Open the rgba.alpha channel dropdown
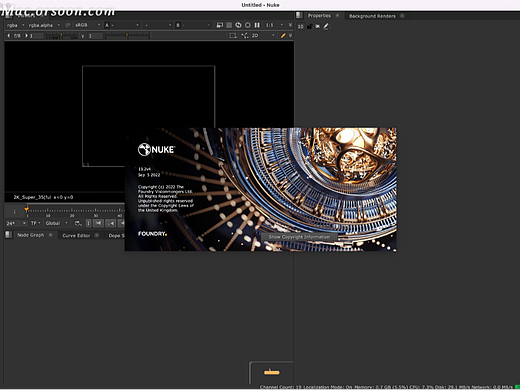520x390 pixels. 44,25
